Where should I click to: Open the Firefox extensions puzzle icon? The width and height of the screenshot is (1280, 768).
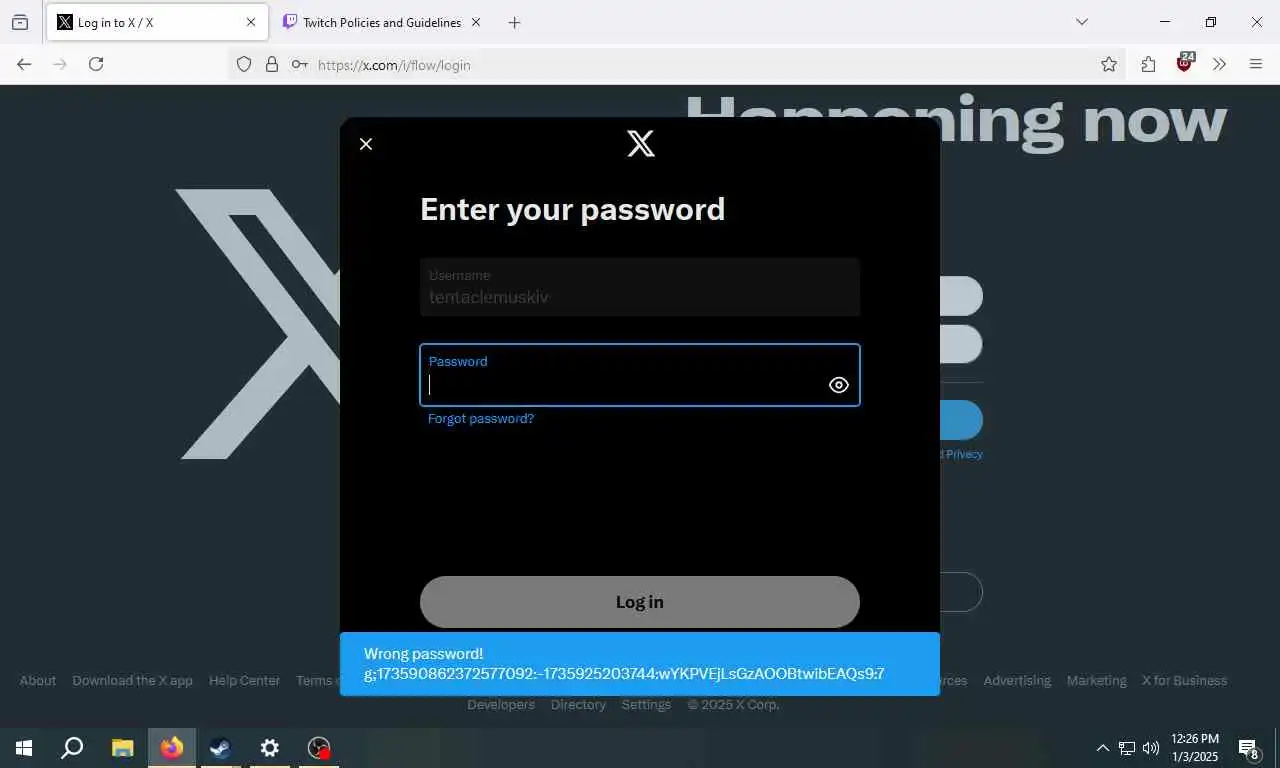click(1148, 64)
